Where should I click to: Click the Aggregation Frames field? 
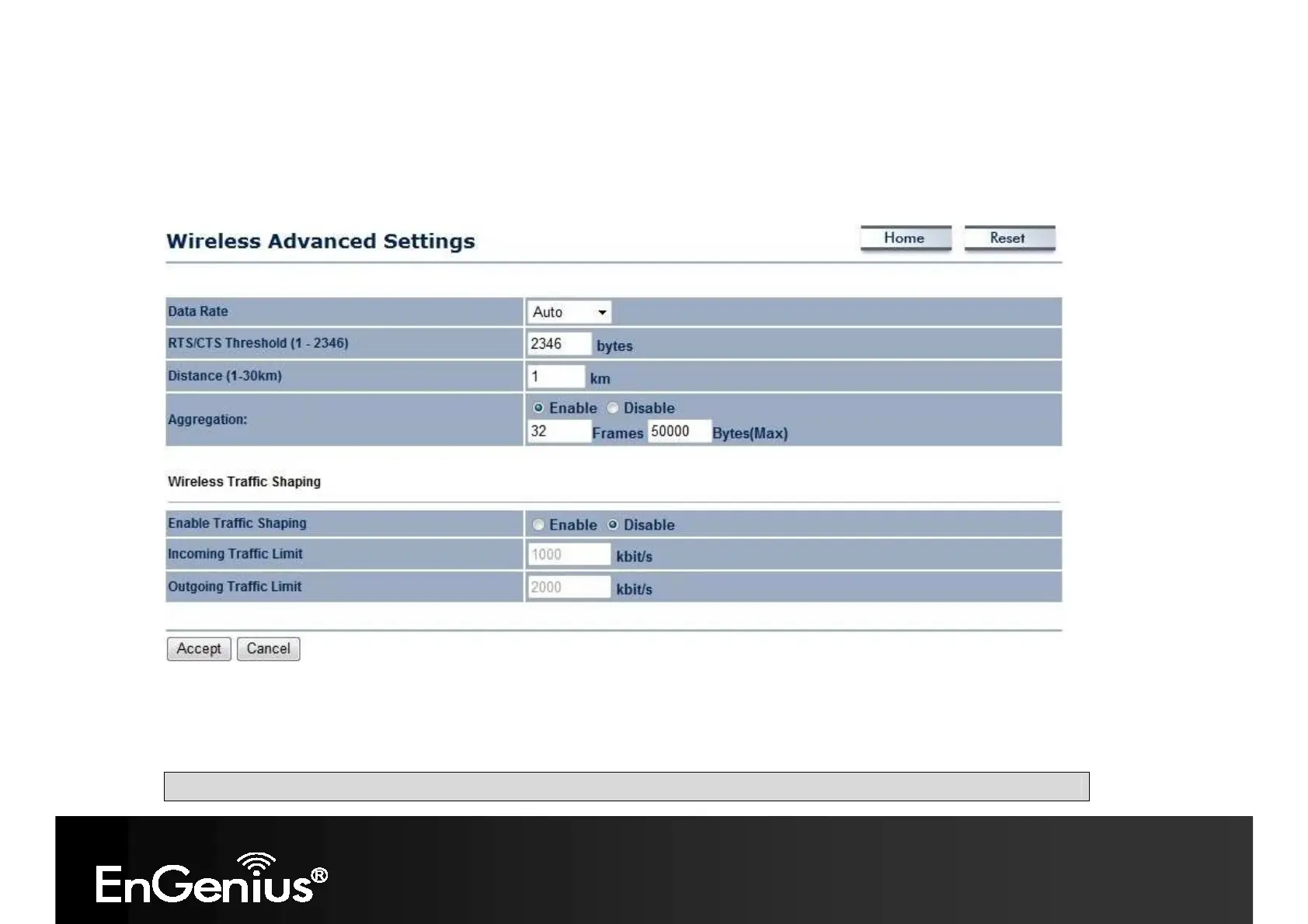559,431
